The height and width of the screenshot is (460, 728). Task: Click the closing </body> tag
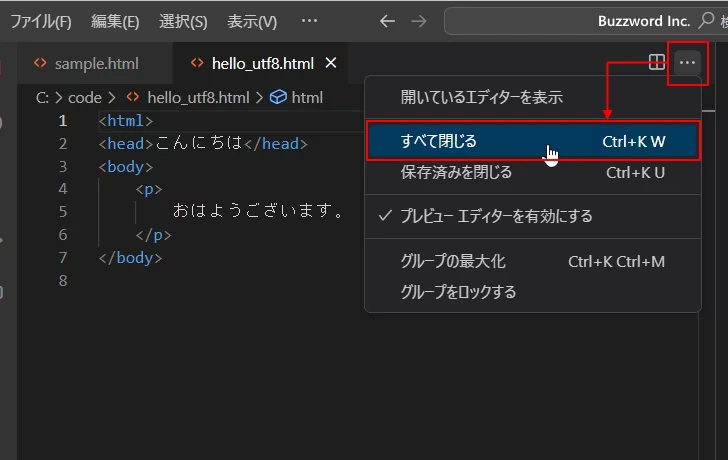130,258
